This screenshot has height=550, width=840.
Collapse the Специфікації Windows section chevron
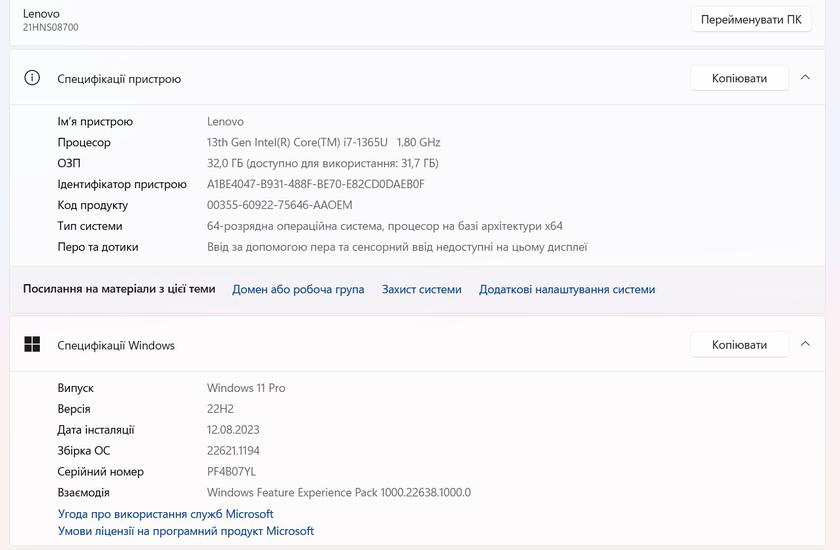(x=805, y=345)
